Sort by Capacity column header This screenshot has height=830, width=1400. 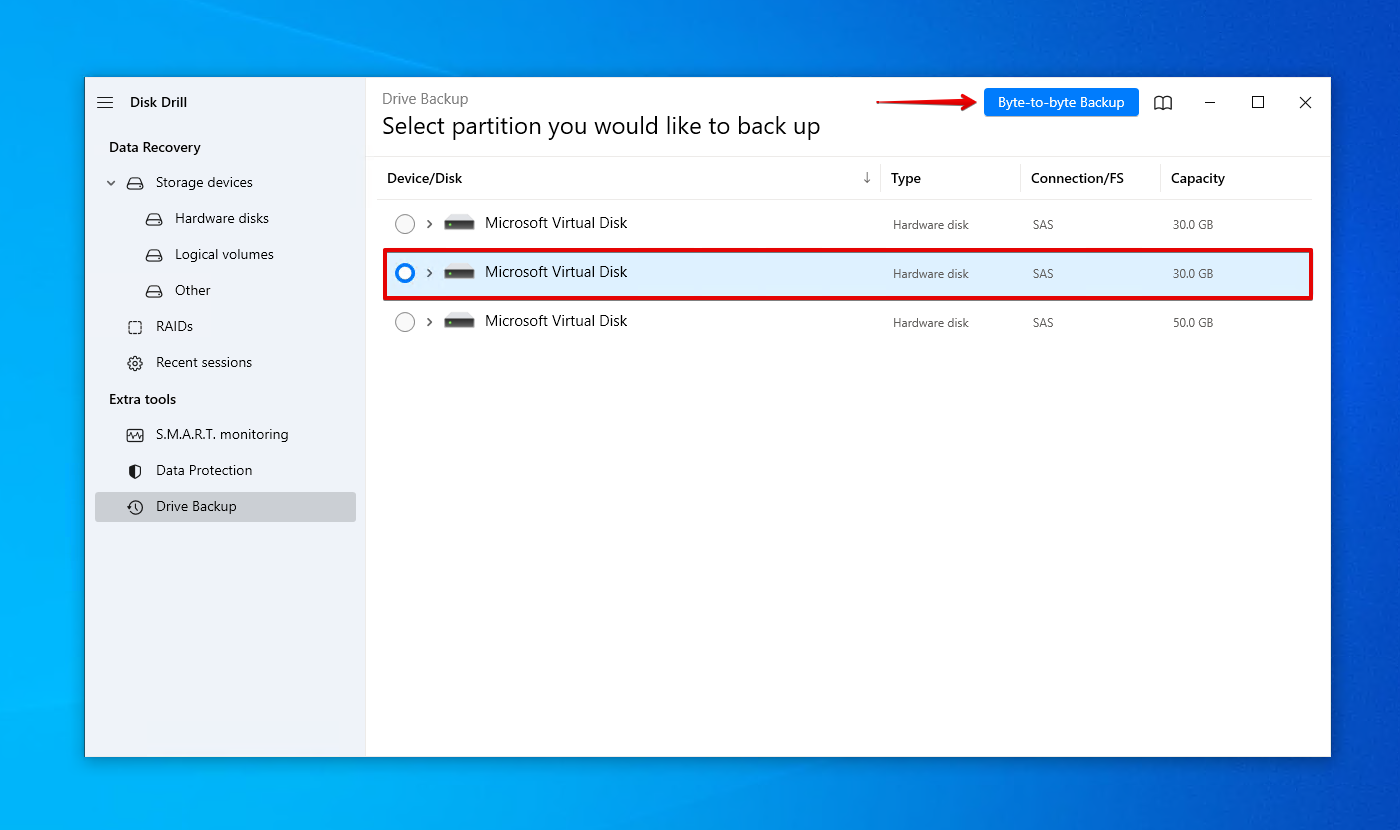coord(1198,178)
